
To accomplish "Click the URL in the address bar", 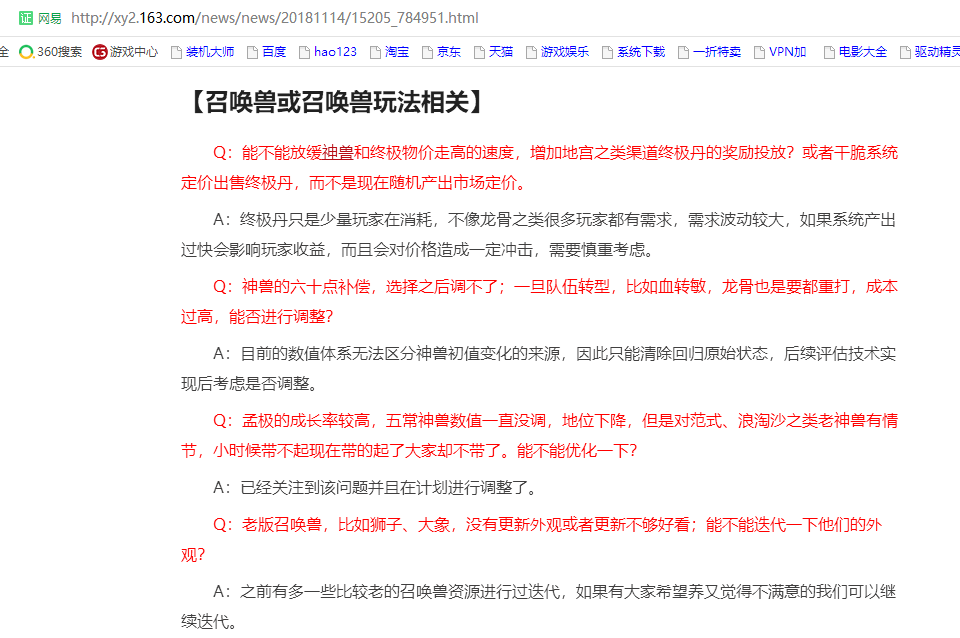I will tap(275, 18).
